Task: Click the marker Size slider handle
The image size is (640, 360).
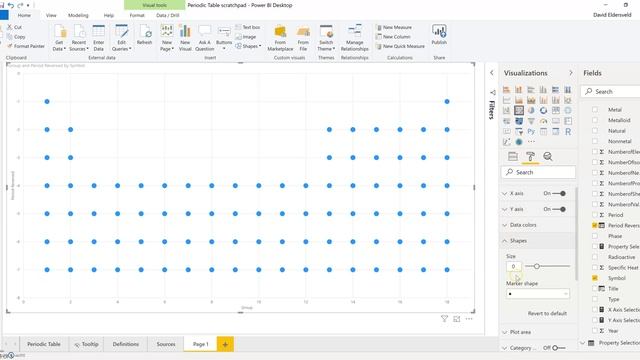Action: (x=537, y=266)
